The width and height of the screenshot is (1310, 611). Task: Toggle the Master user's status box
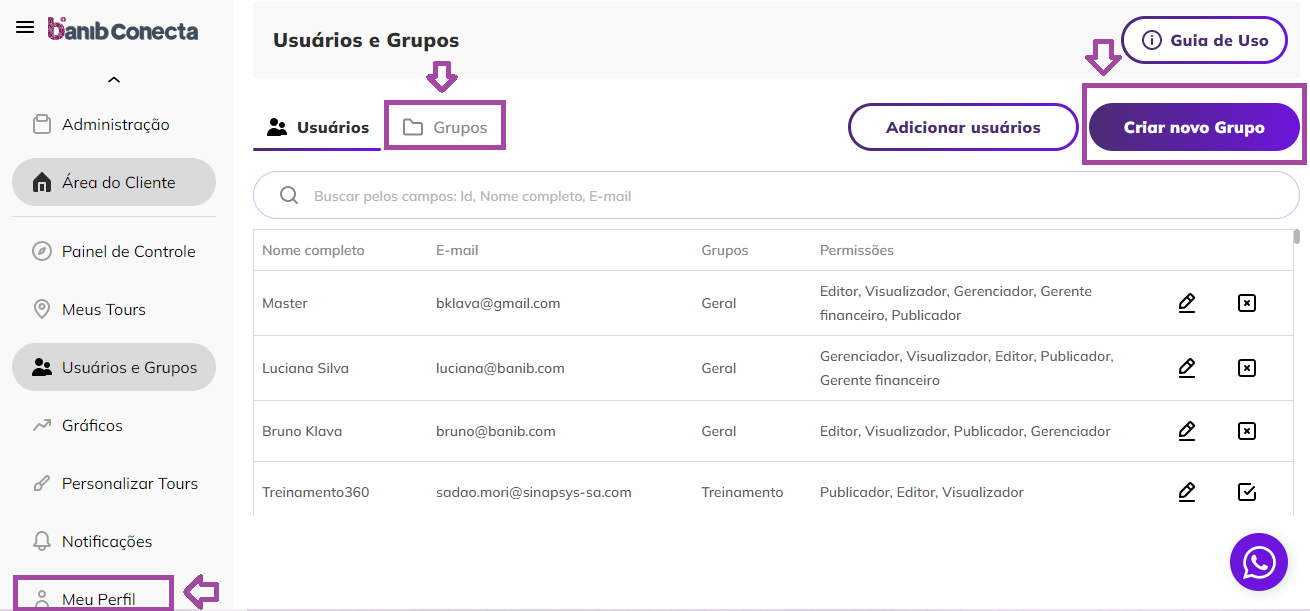point(1247,303)
